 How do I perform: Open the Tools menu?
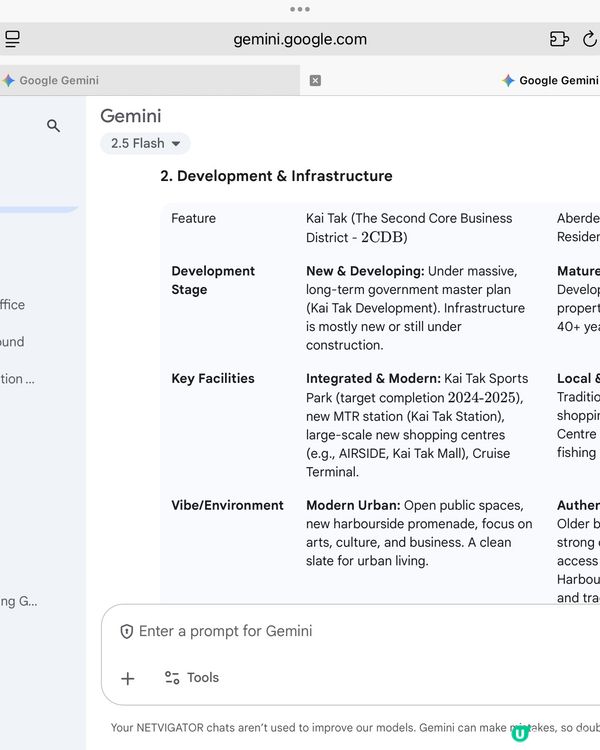[192, 678]
